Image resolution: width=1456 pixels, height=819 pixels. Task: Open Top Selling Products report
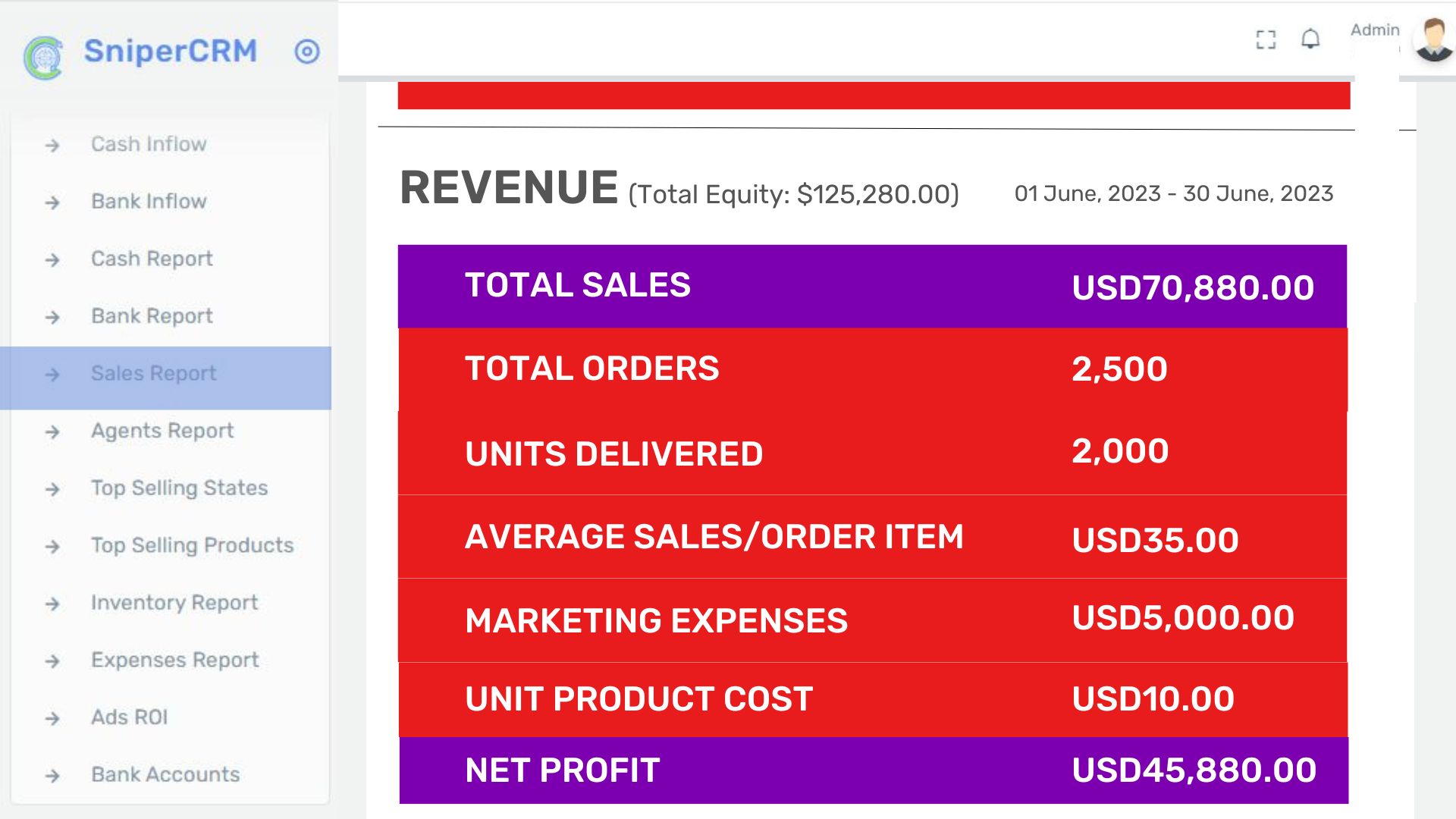click(x=192, y=545)
